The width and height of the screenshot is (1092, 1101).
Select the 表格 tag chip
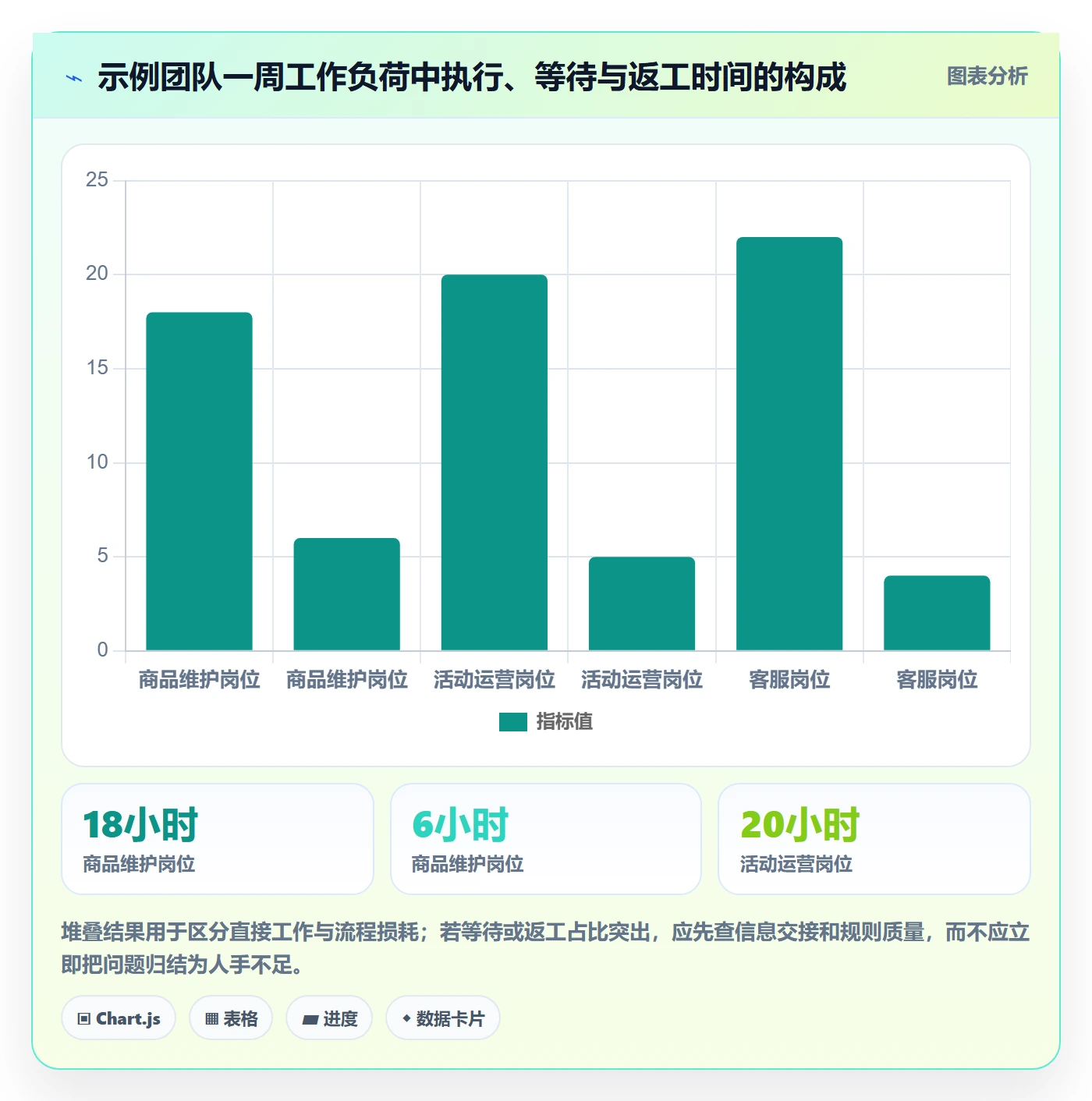point(231,1018)
